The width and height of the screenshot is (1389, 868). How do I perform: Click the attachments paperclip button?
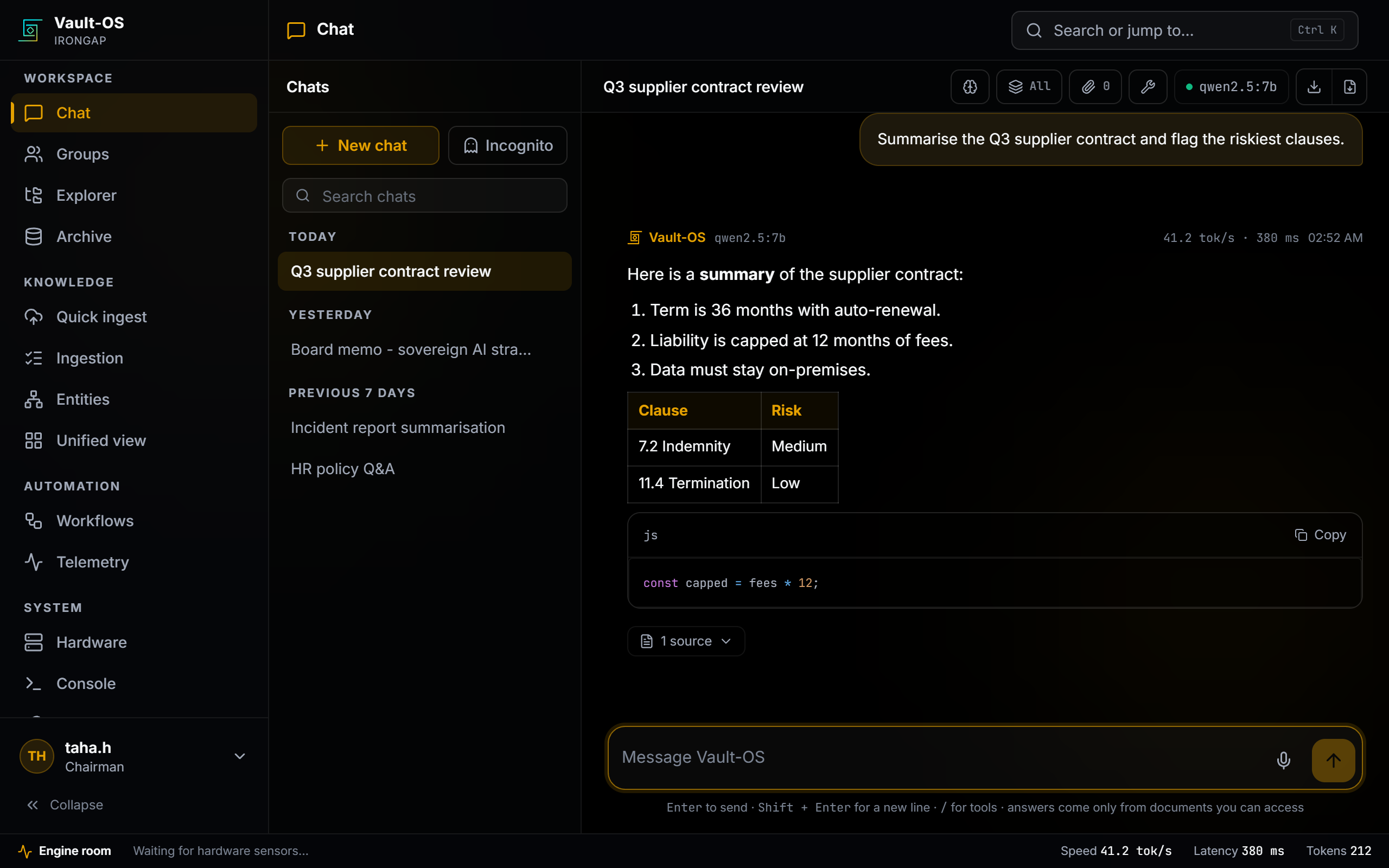pos(1095,87)
